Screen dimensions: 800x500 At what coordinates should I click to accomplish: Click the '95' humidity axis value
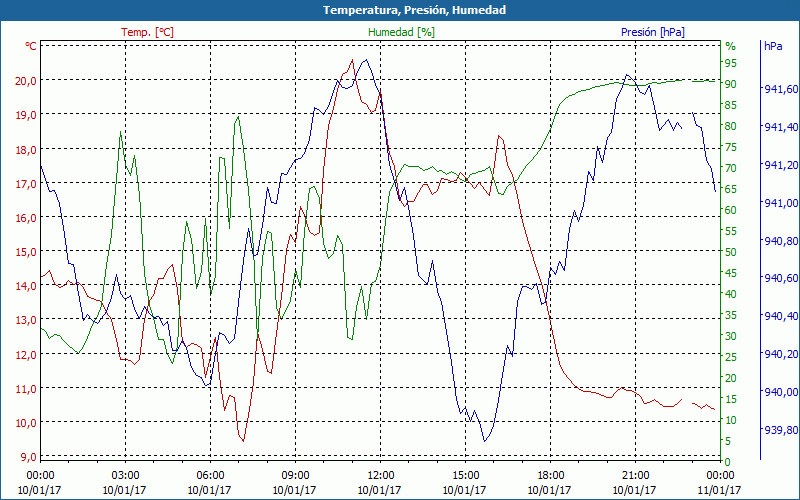pos(731,63)
